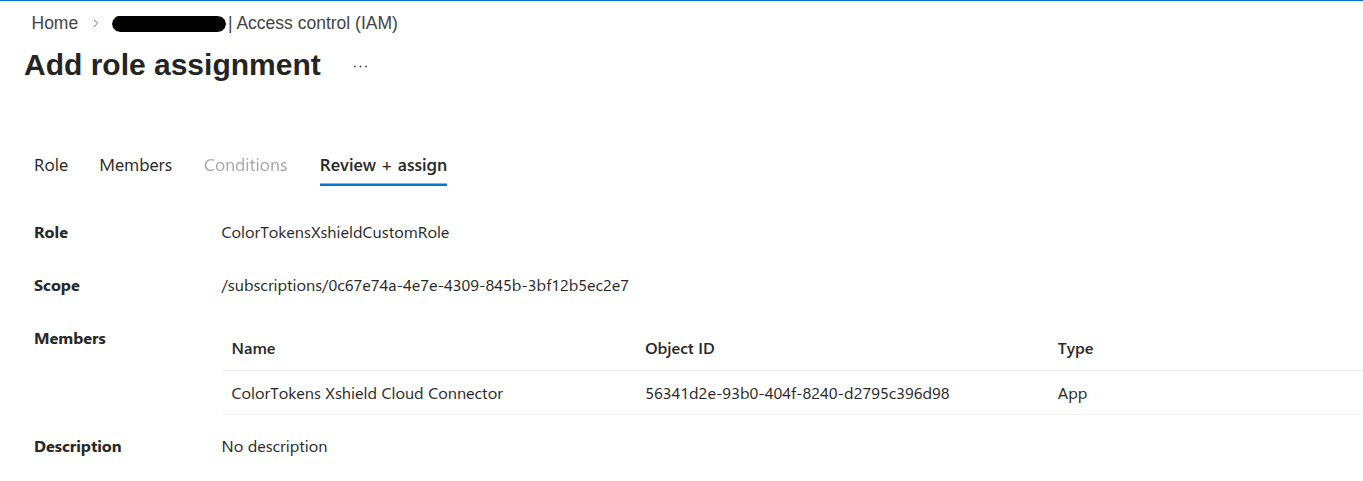The width and height of the screenshot is (1363, 481).
Task: Click the breadcrumb chevron after Home
Action: tap(95, 23)
